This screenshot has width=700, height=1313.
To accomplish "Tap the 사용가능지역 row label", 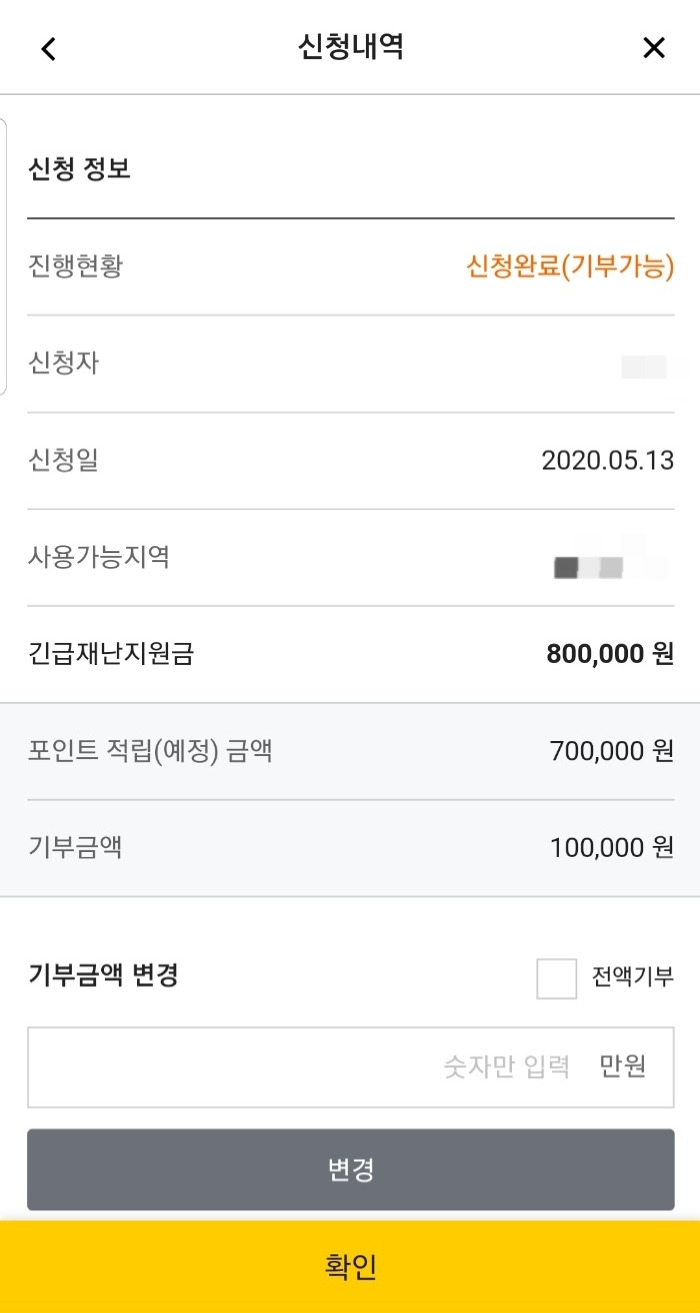I will click(x=98, y=557).
